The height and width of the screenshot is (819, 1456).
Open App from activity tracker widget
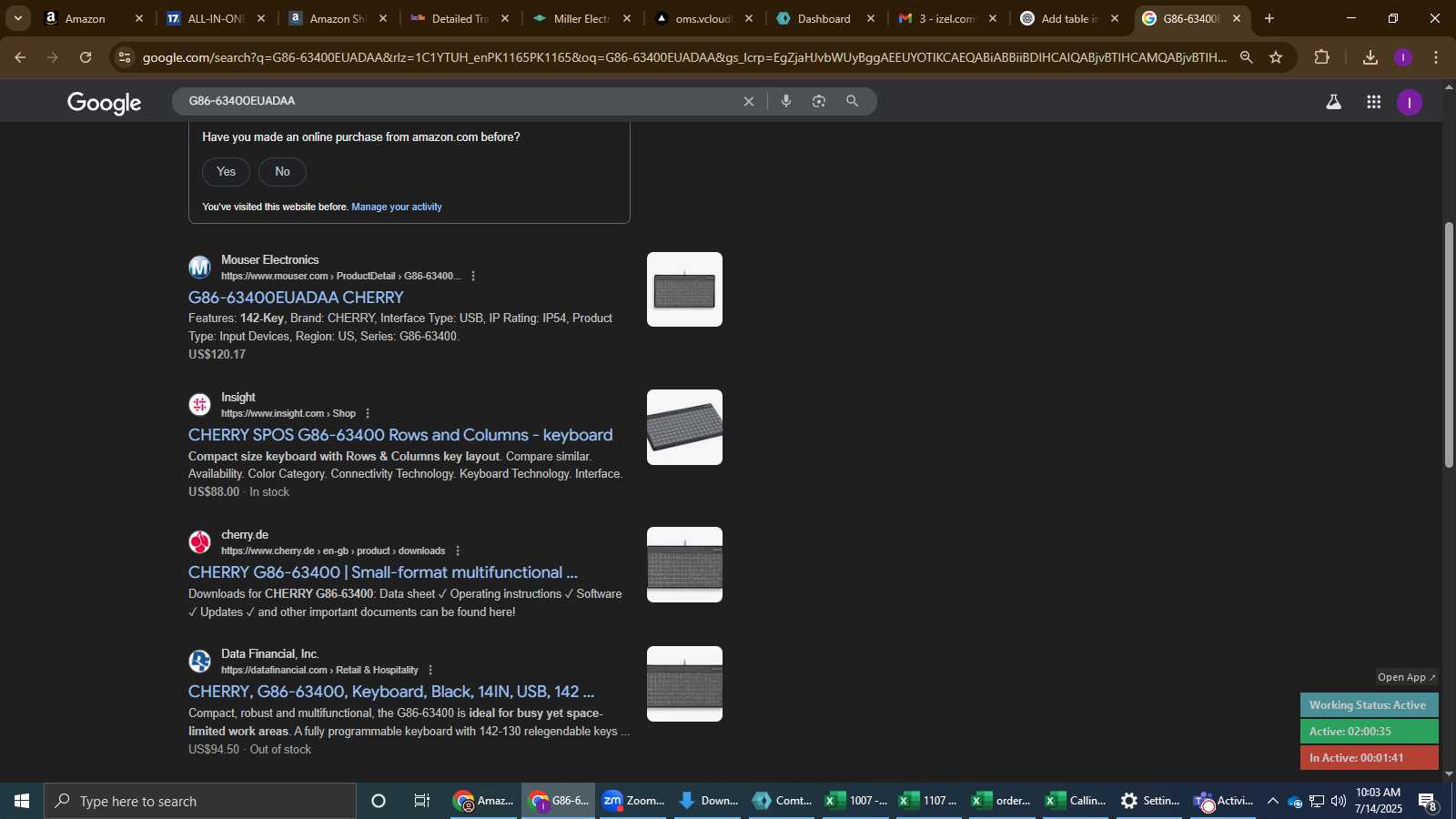point(1406,677)
